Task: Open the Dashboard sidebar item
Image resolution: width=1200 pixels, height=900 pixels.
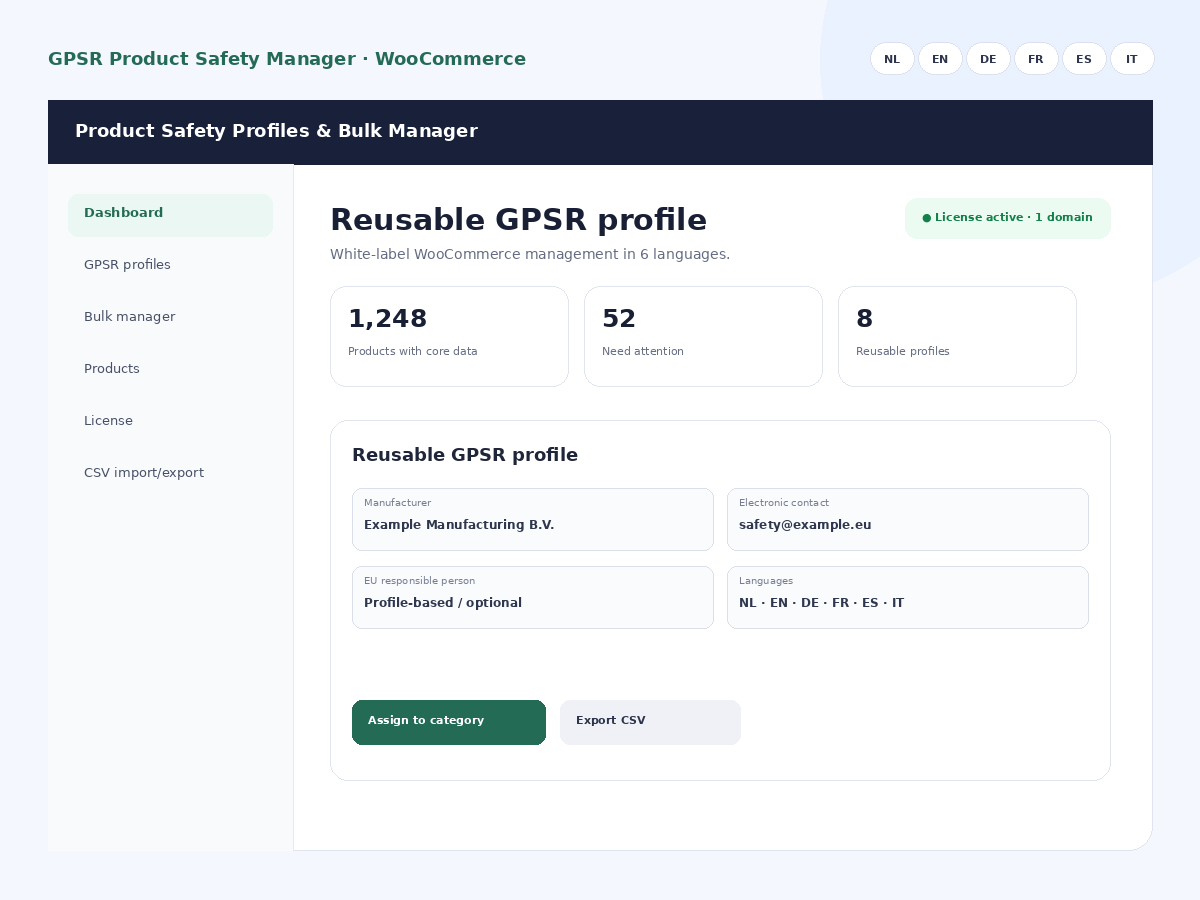Action: coord(170,215)
